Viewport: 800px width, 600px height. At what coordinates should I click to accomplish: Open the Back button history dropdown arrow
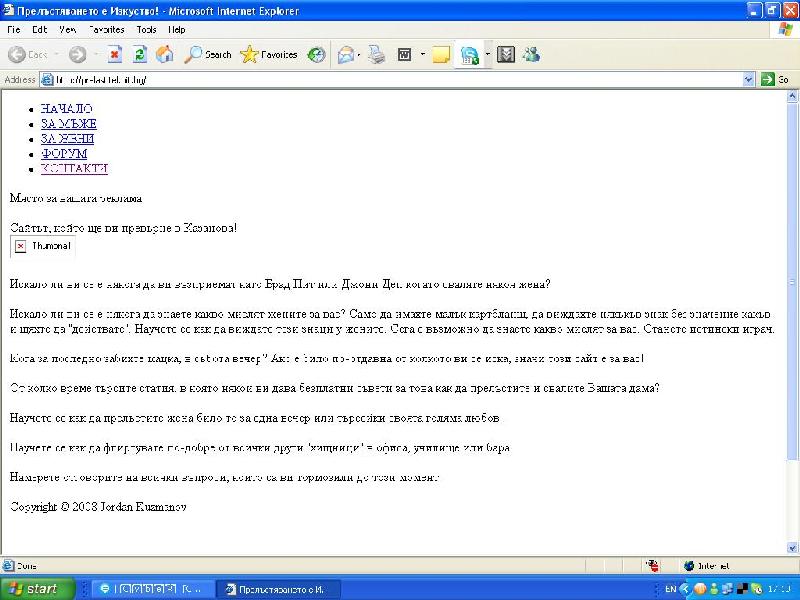57,55
